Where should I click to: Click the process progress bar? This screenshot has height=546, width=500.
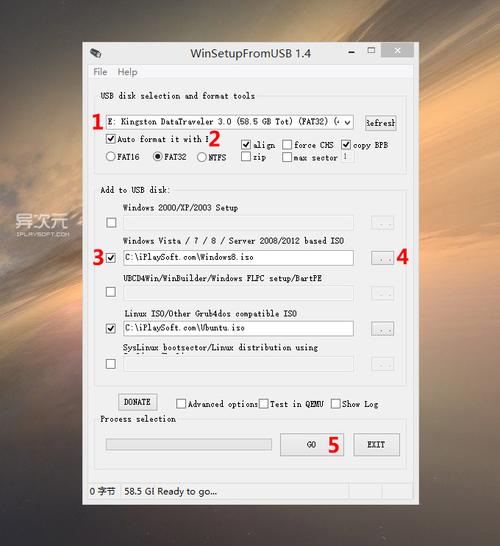[x=189, y=445]
